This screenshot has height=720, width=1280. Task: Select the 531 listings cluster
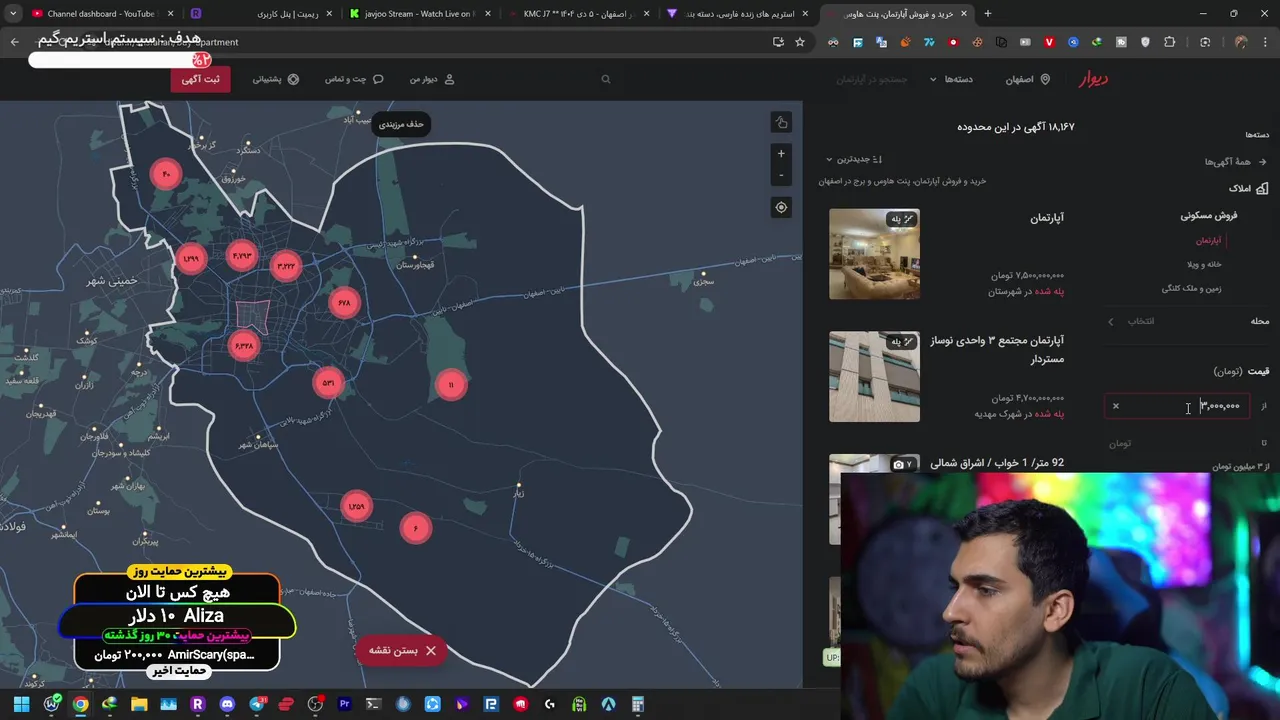point(328,382)
